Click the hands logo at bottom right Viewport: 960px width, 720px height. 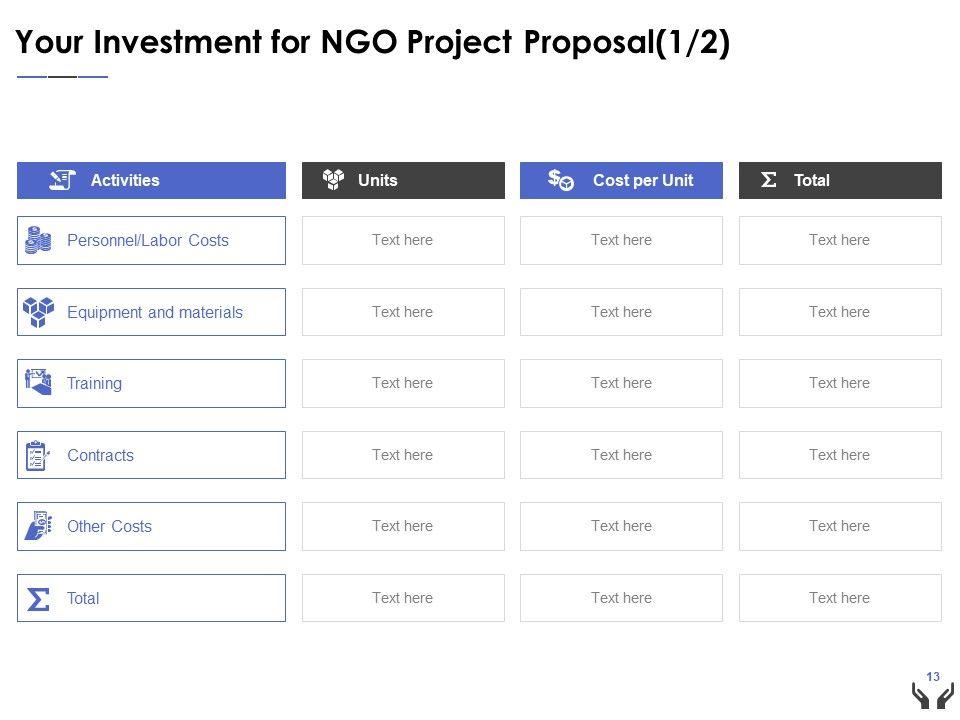(932, 696)
